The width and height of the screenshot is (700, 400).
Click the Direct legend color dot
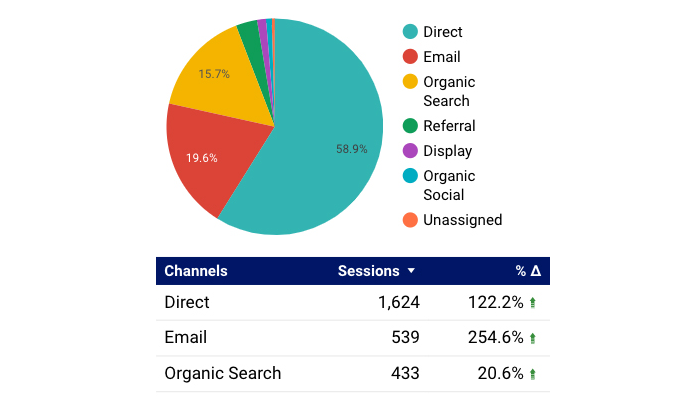(410, 33)
